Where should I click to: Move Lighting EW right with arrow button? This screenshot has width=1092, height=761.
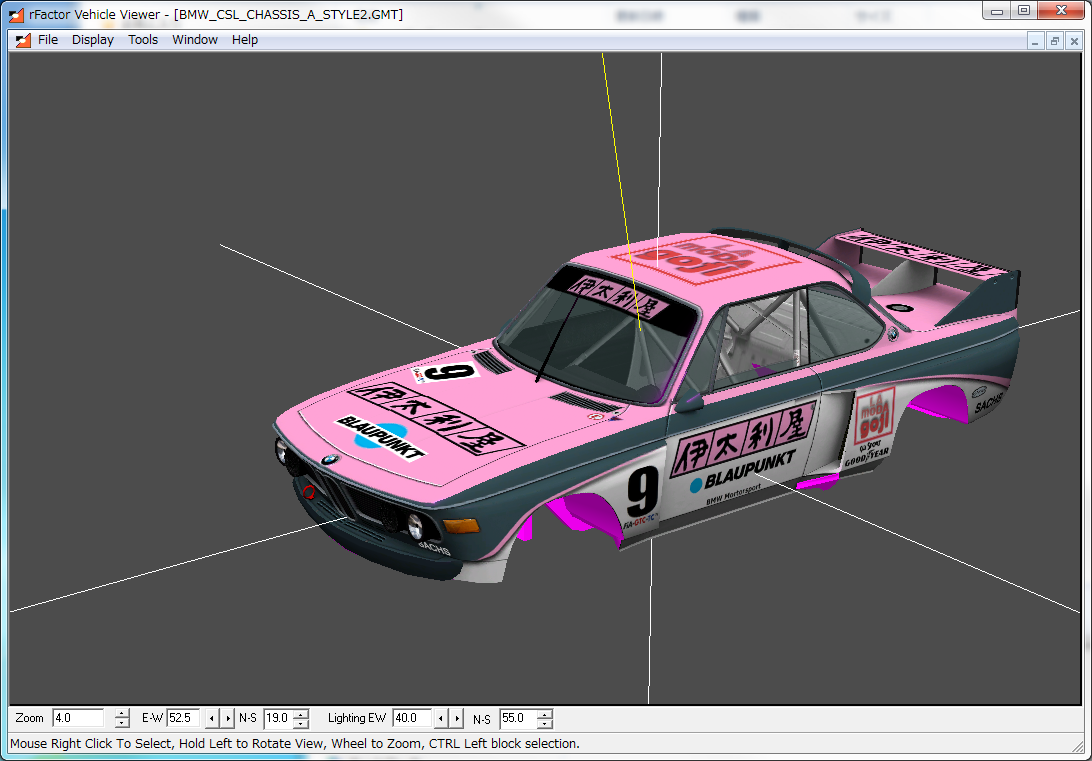[x=457, y=718]
